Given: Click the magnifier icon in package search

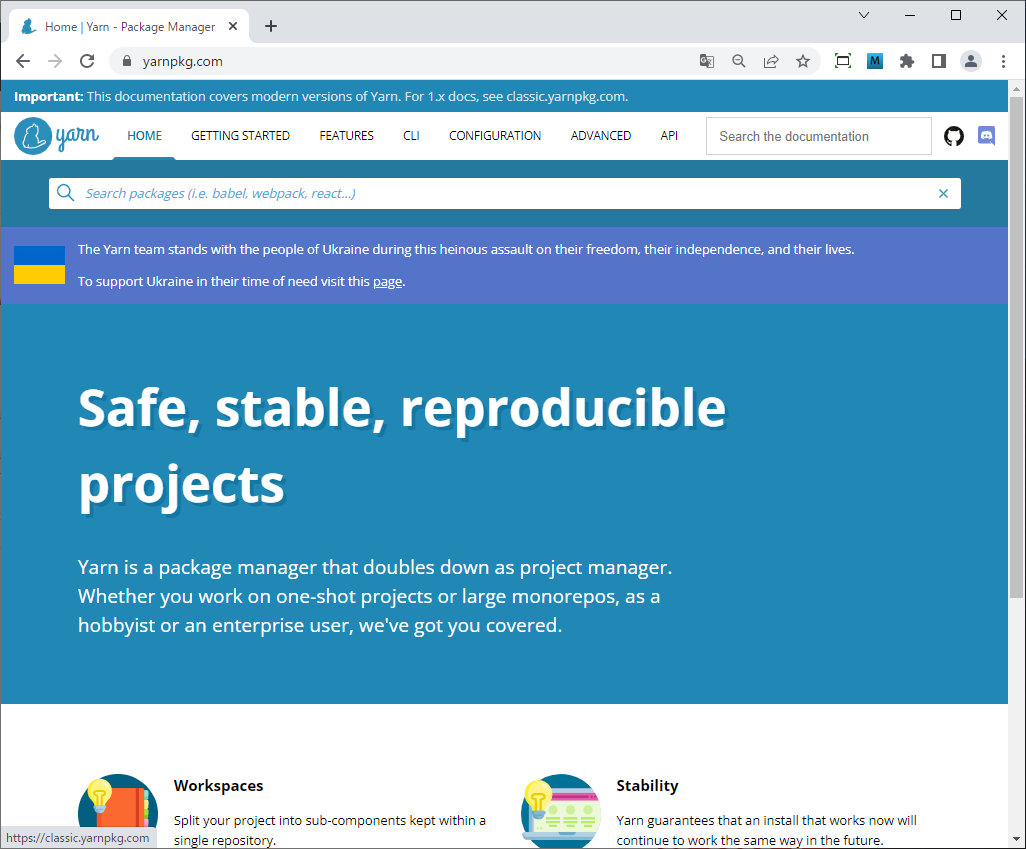Looking at the screenshot, I should [x=65, y=192].
